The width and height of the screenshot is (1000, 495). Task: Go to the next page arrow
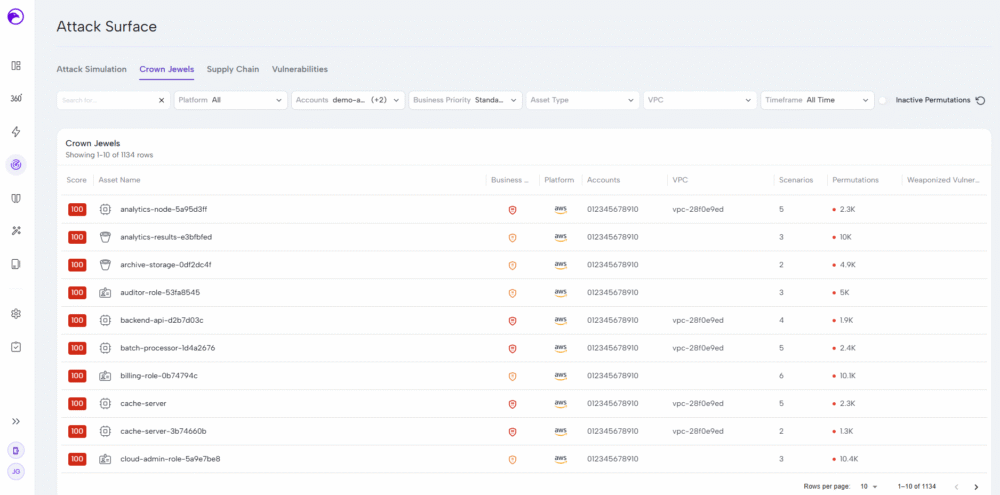coord(975,486)
